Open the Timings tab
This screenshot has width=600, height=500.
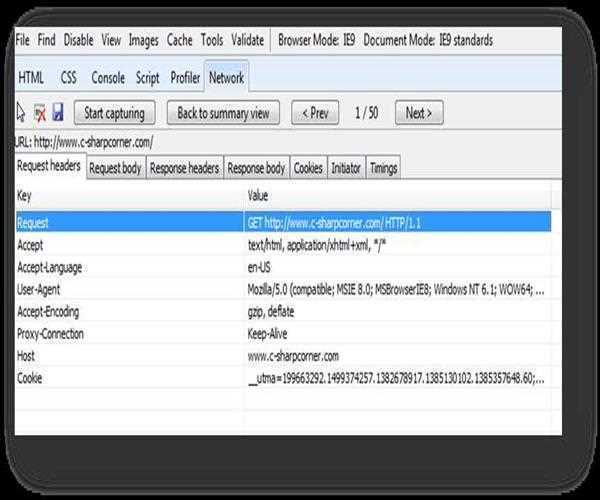pos(383,169)
